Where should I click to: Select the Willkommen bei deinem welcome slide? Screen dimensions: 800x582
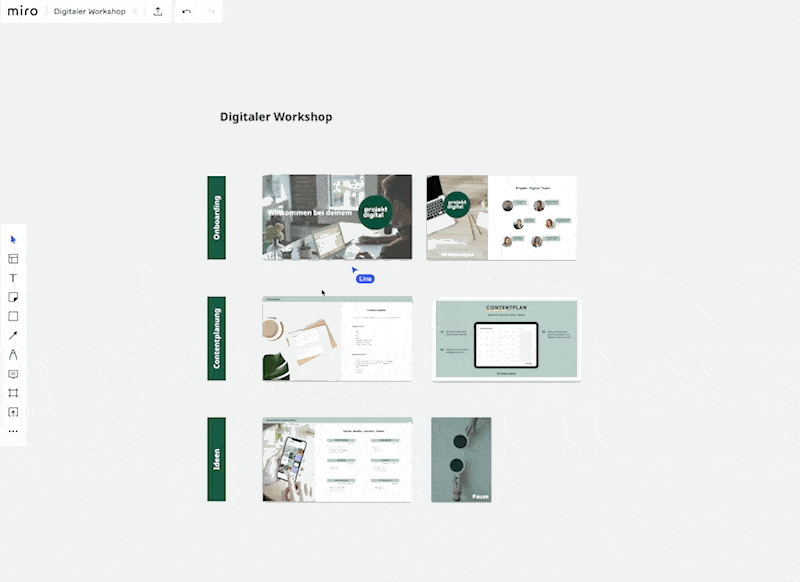337,217
